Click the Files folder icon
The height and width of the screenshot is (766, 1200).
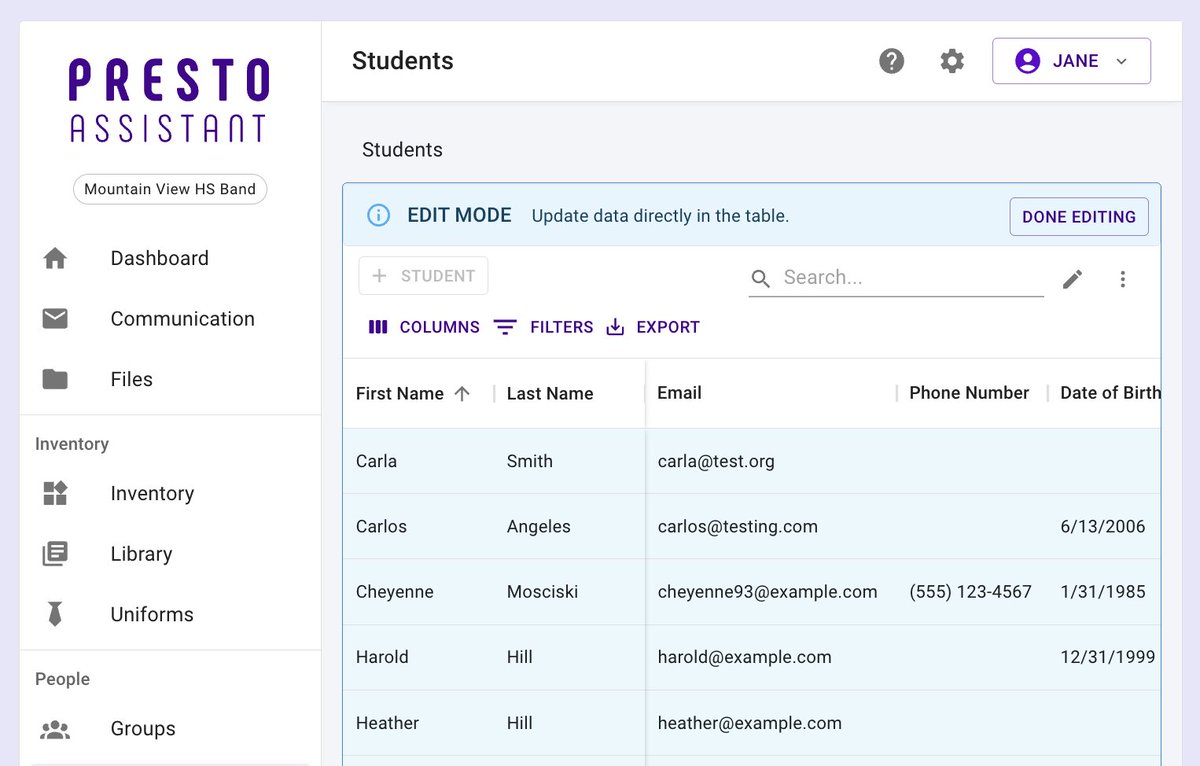(x=55, y=379)
